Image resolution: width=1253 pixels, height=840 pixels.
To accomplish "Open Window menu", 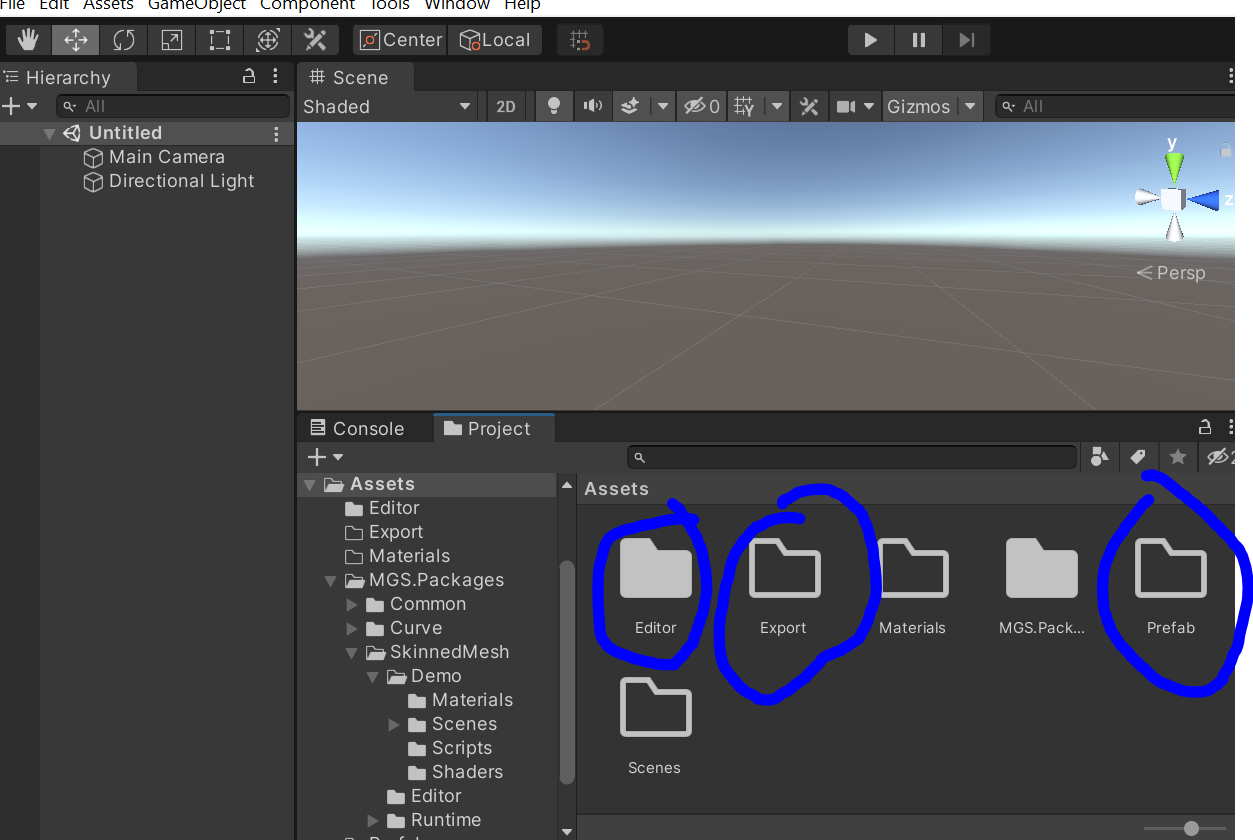I will (457, 5).
